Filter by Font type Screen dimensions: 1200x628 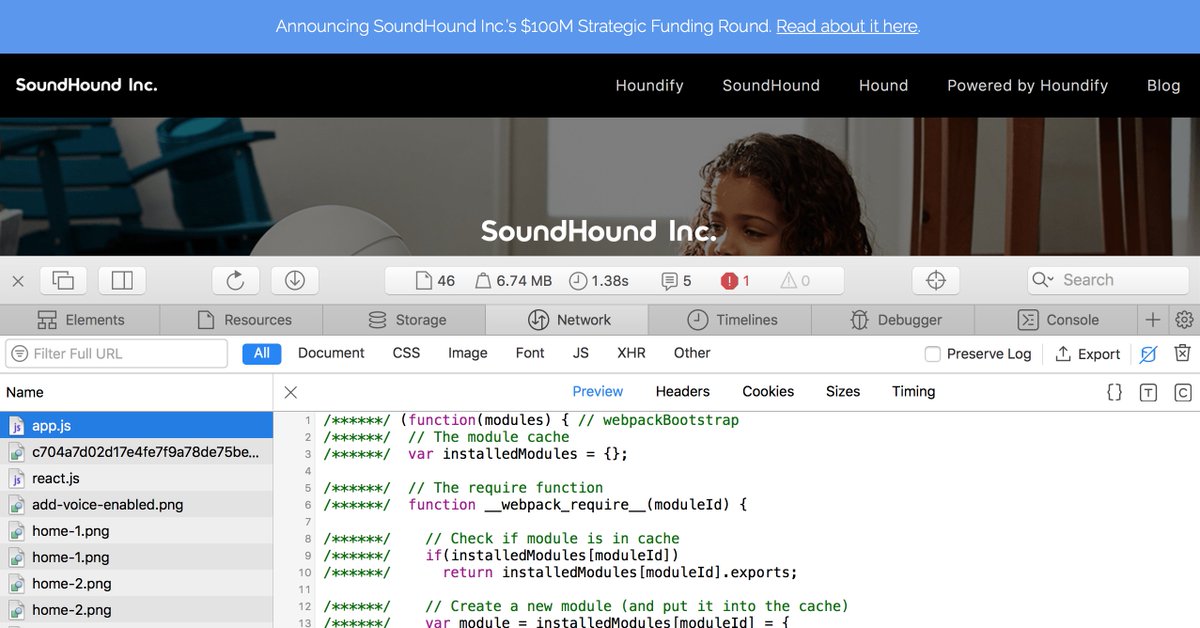(530, 353)
